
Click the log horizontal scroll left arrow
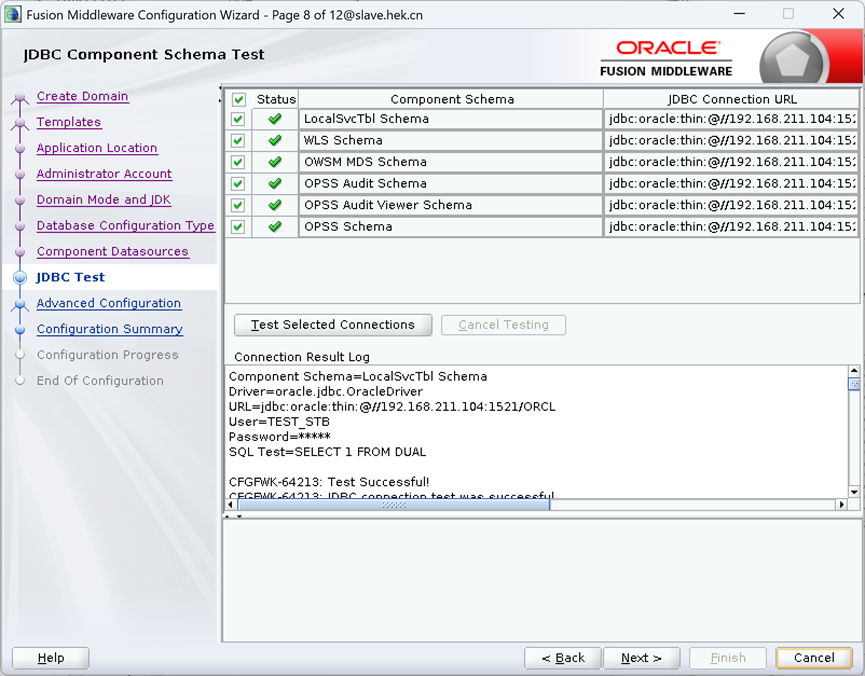(x=231, y=504)
